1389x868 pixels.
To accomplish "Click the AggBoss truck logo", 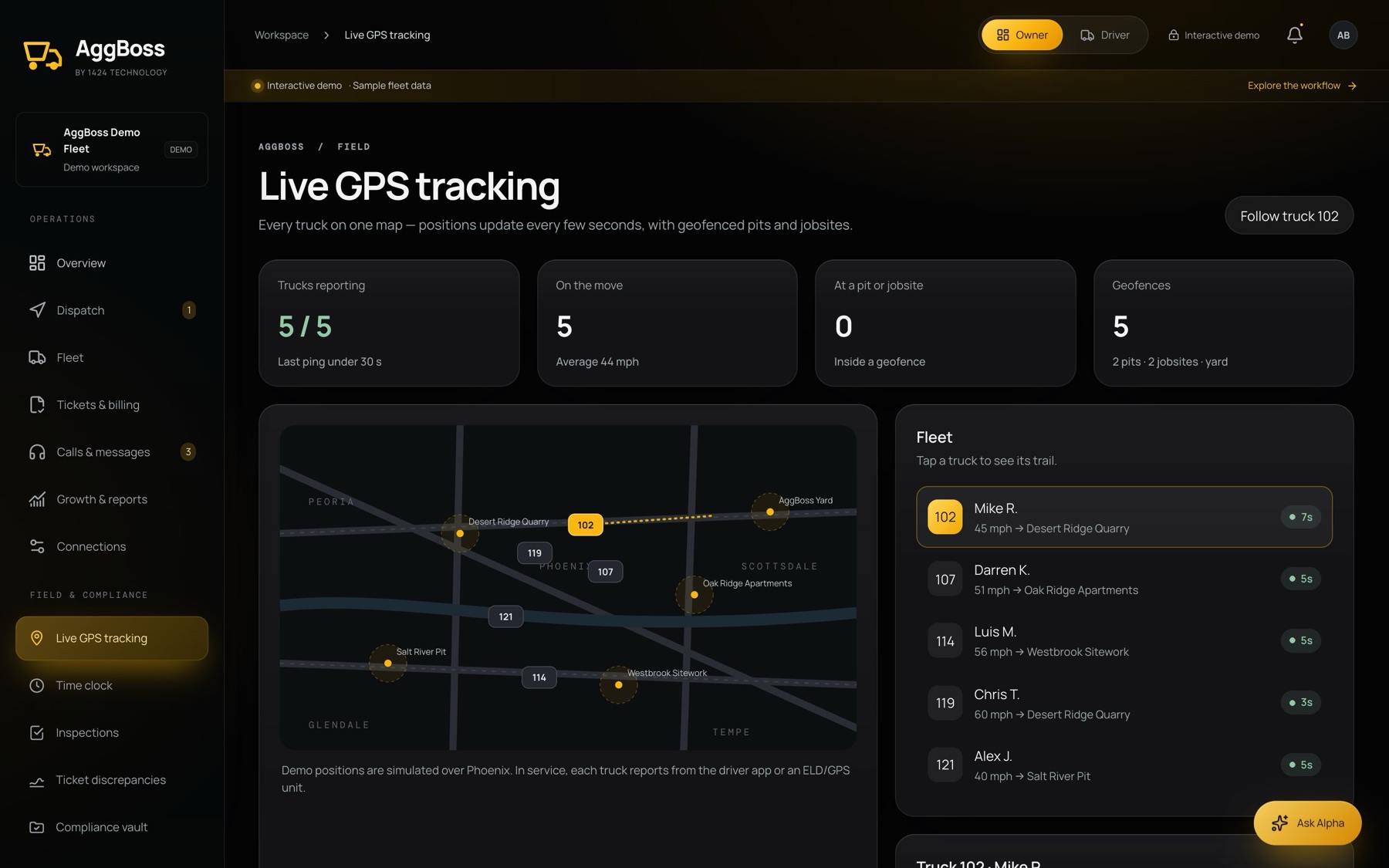I will click(x=42, y=56).
